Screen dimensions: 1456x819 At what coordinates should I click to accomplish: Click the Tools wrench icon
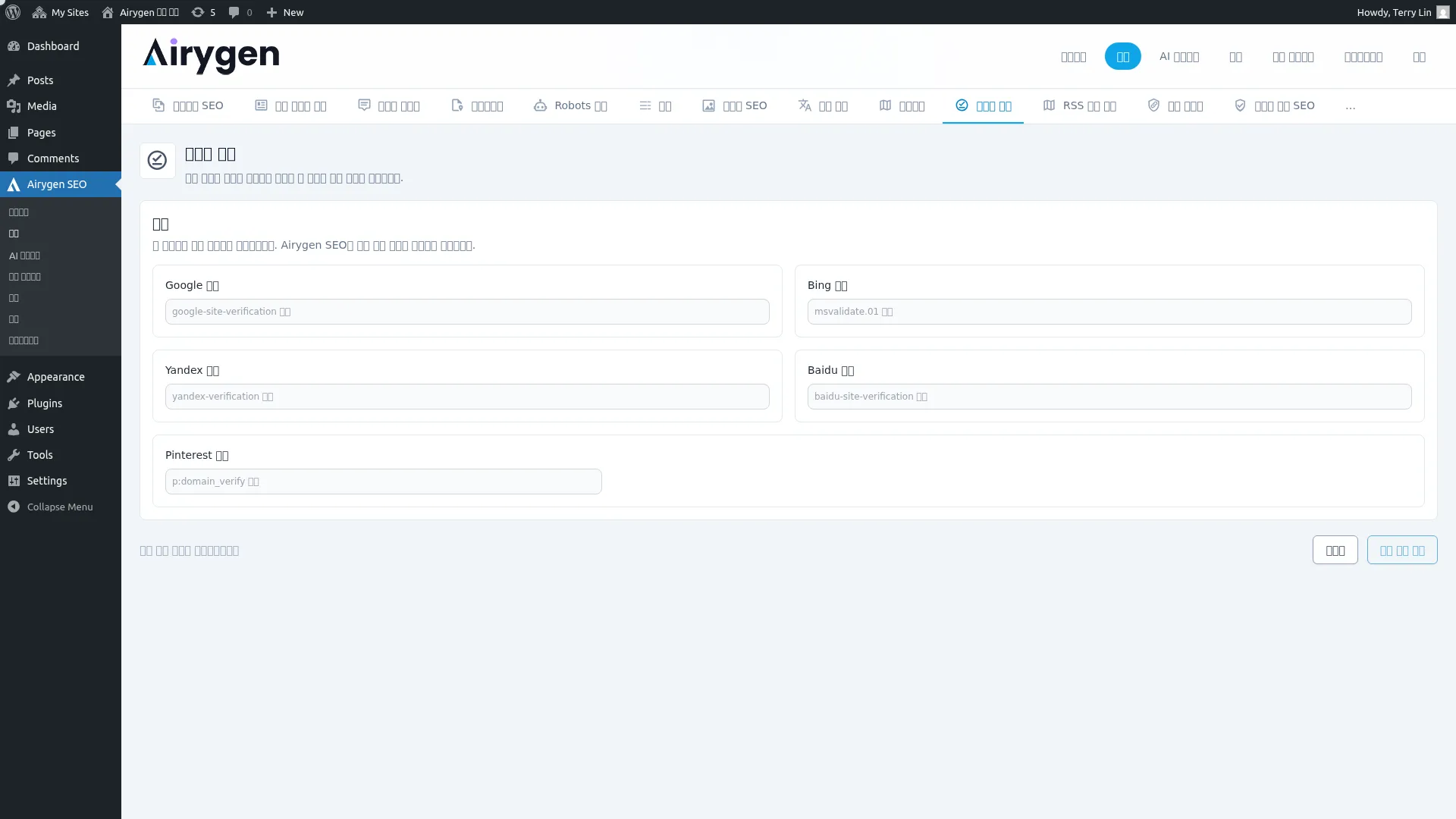[14, 455]
